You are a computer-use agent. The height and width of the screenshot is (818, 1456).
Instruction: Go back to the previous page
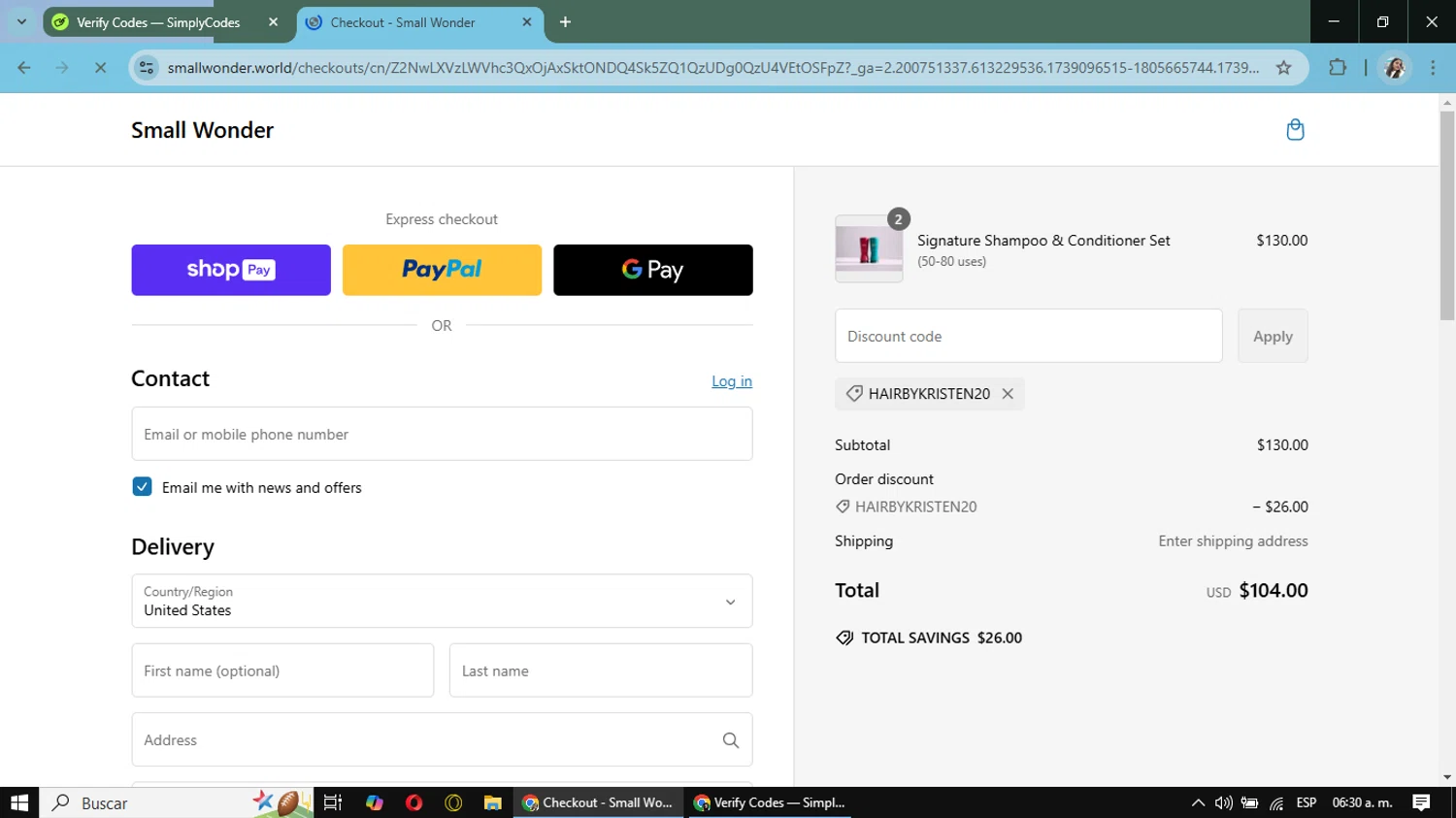pos(24,68)
